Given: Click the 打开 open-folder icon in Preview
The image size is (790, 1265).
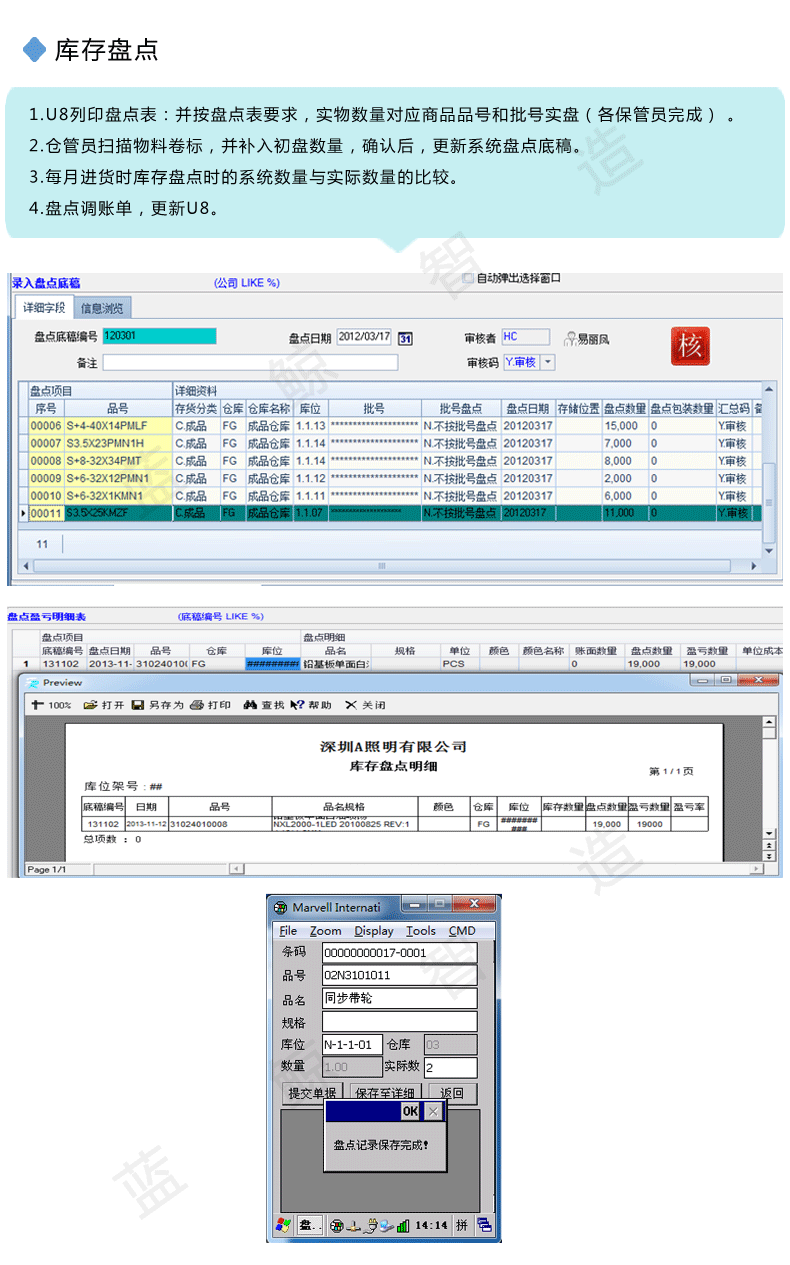Looking at the screenshot, I should point(90,705).
